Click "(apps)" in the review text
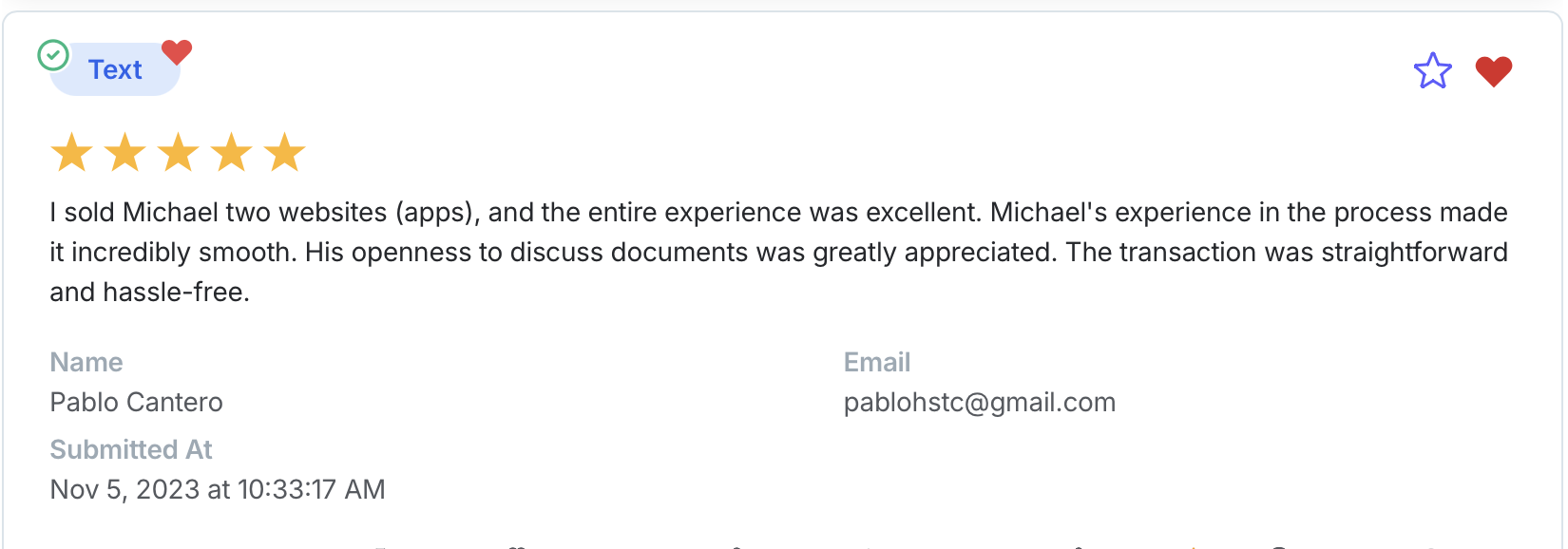Viewport: 1568px width, 549px height. [436, 213]
